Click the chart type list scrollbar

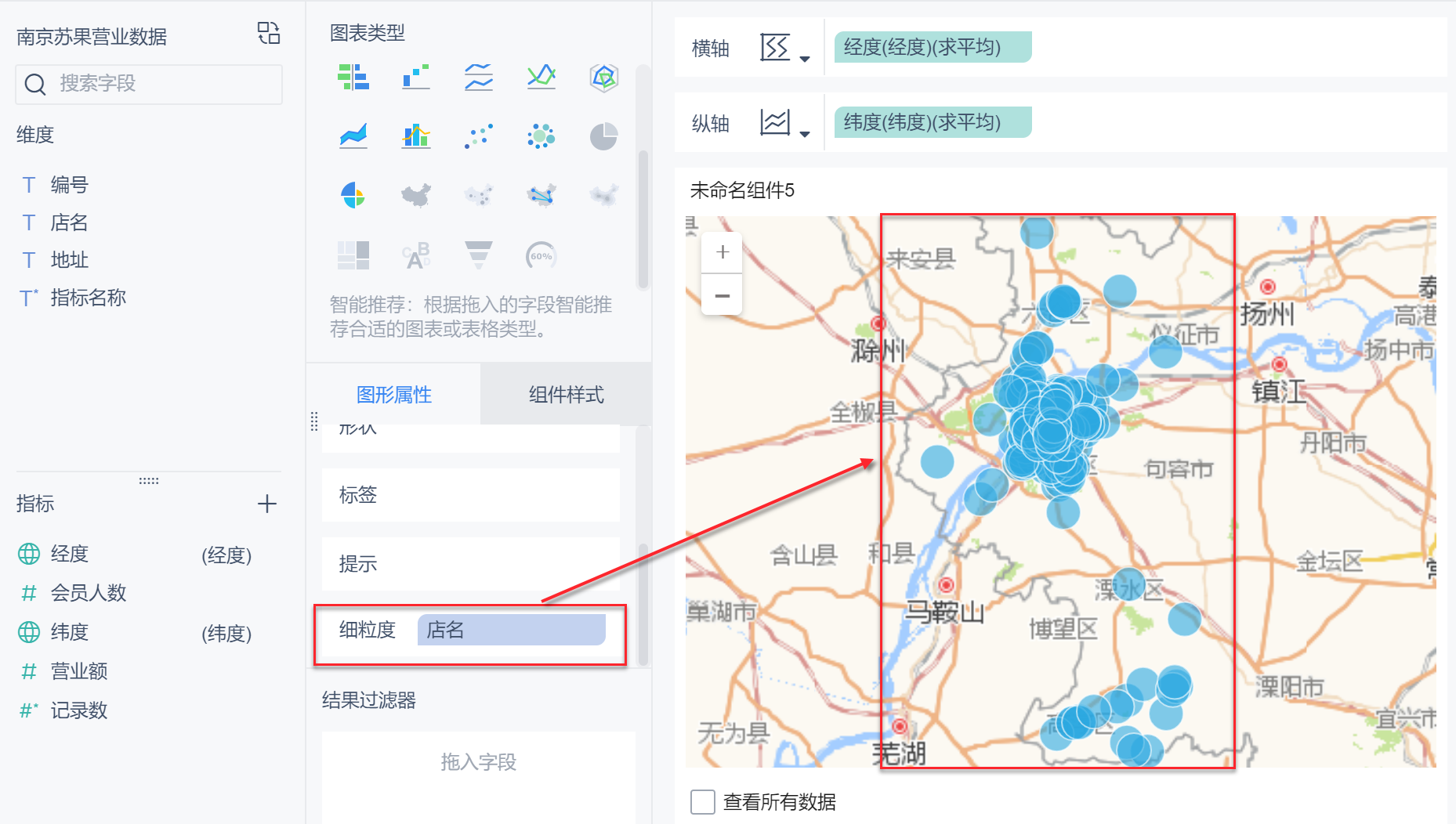coord(643,219)
